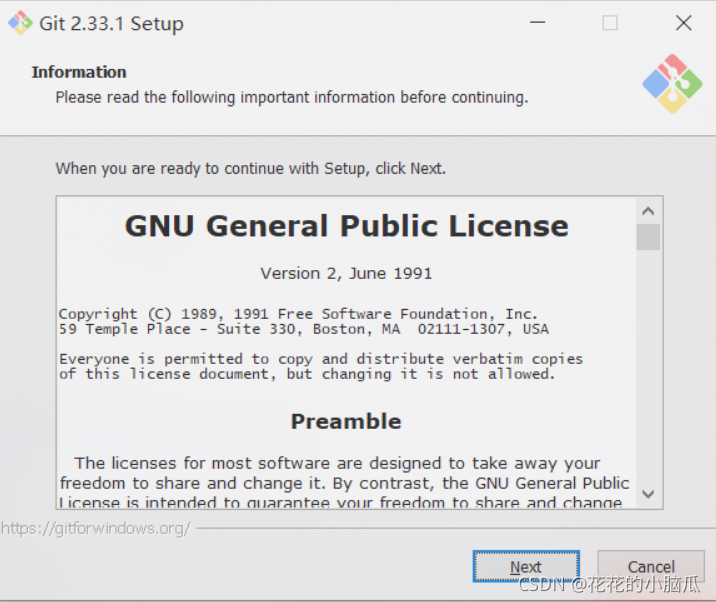
Task: Click the scroll up arrow of license text
Action: pyautogui.click(x=648, y=211)
